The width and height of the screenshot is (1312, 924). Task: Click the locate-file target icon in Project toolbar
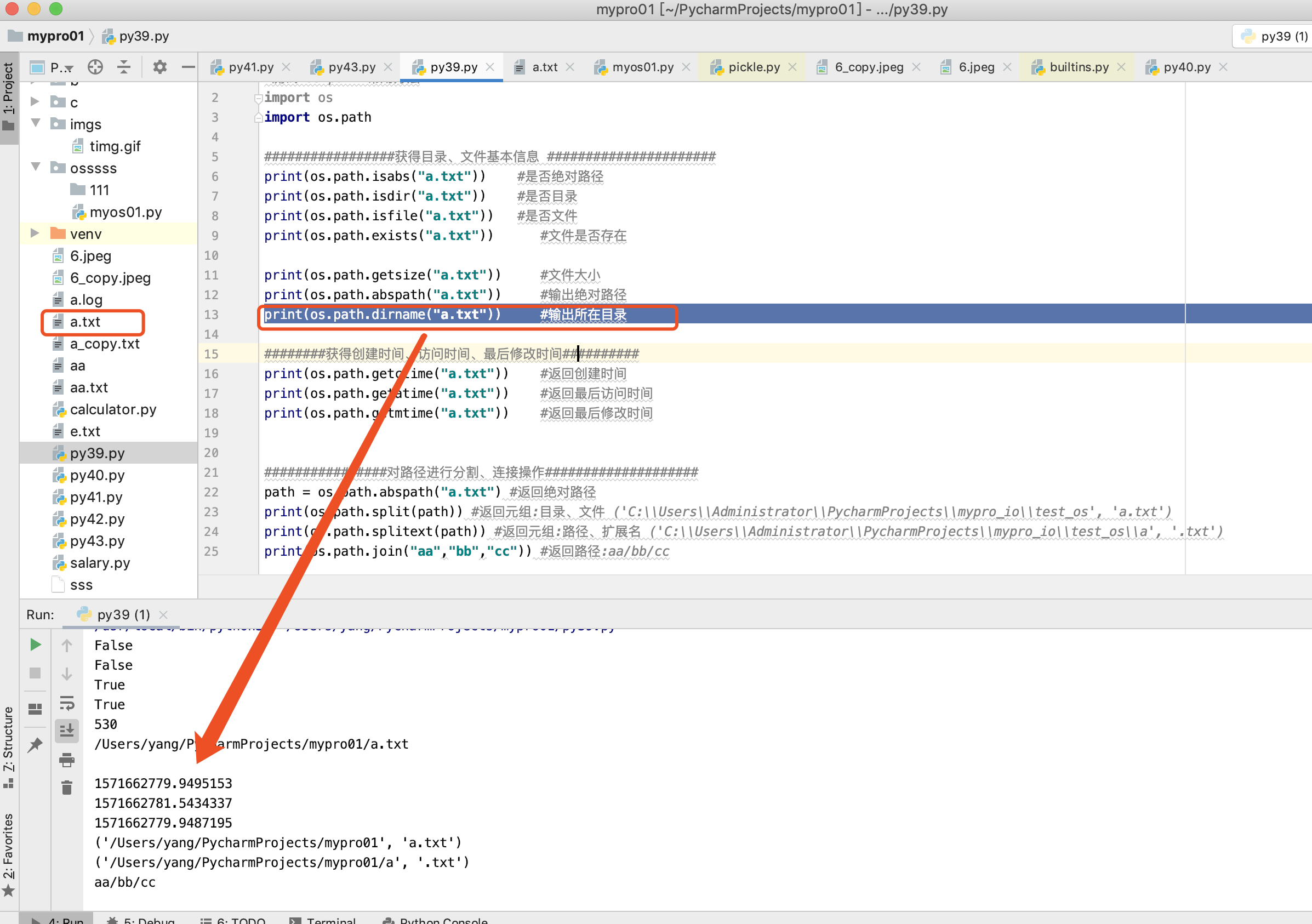(x=95, y=67)
